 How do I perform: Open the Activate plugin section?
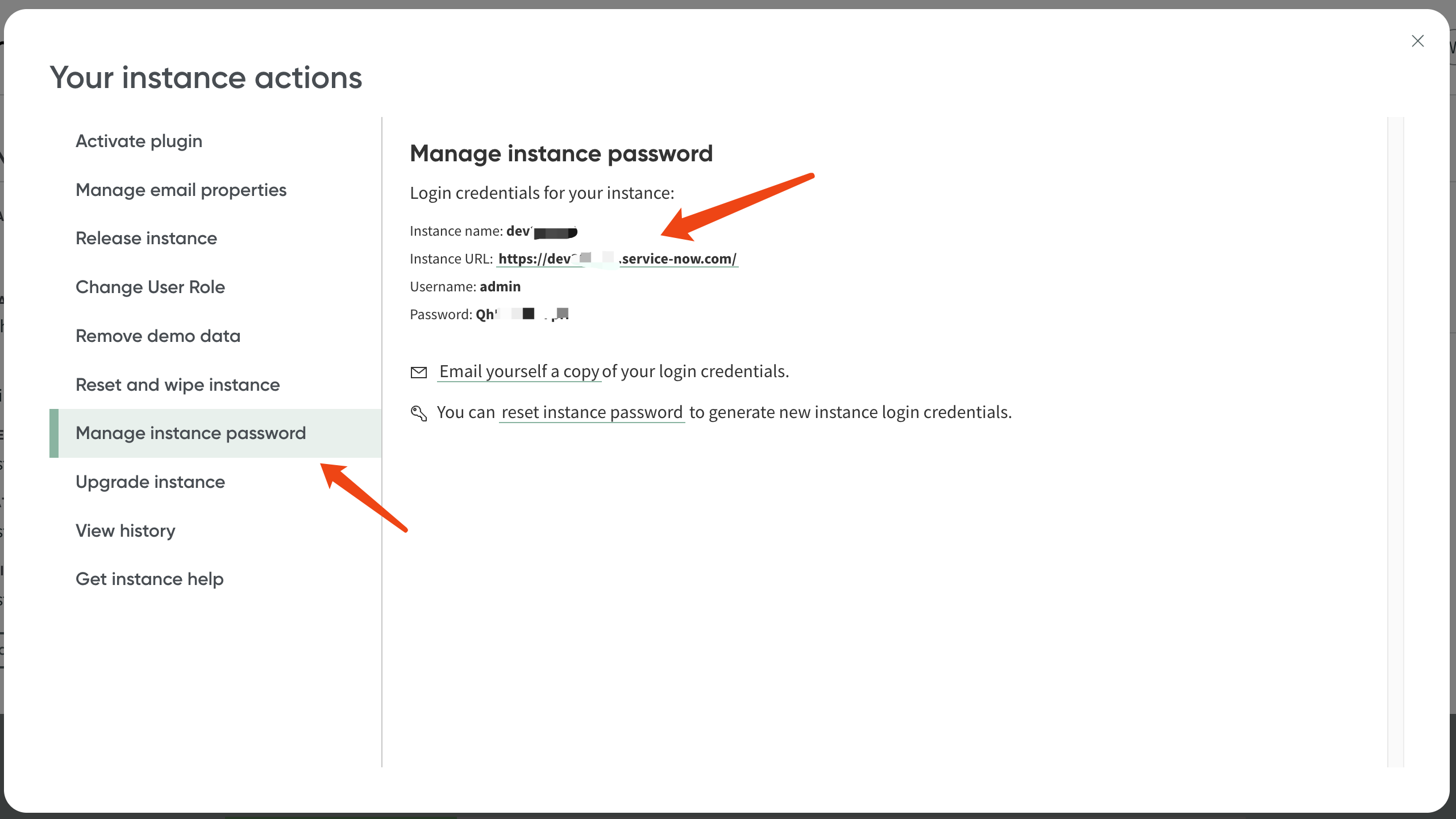click(x=139, y=141)
